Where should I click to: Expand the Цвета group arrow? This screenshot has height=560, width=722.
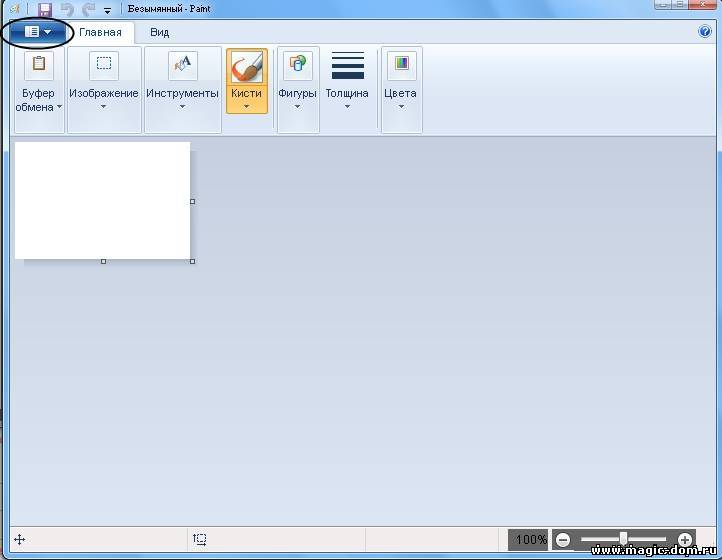[x=401, y=107]
